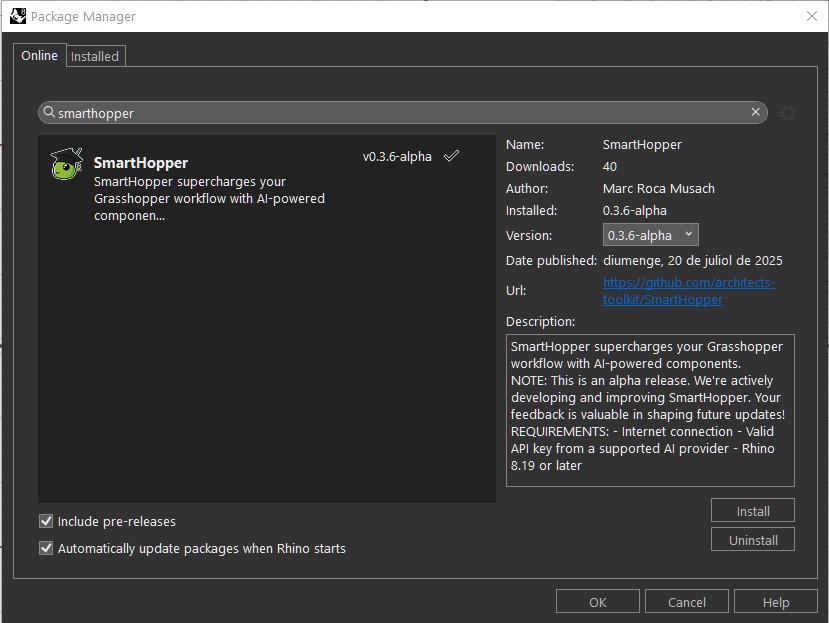Click the Downloads value 40

click(610, 167)
